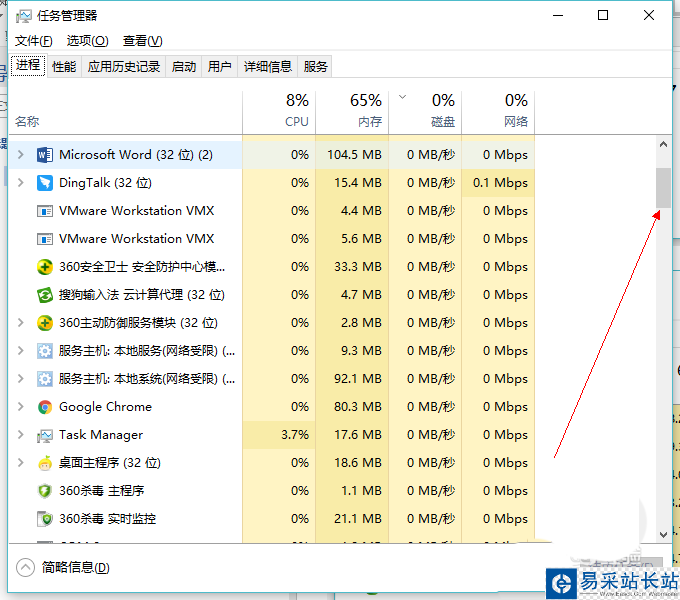
Task: Switch to the 详细信息 tab
Action: click(268, 67)
